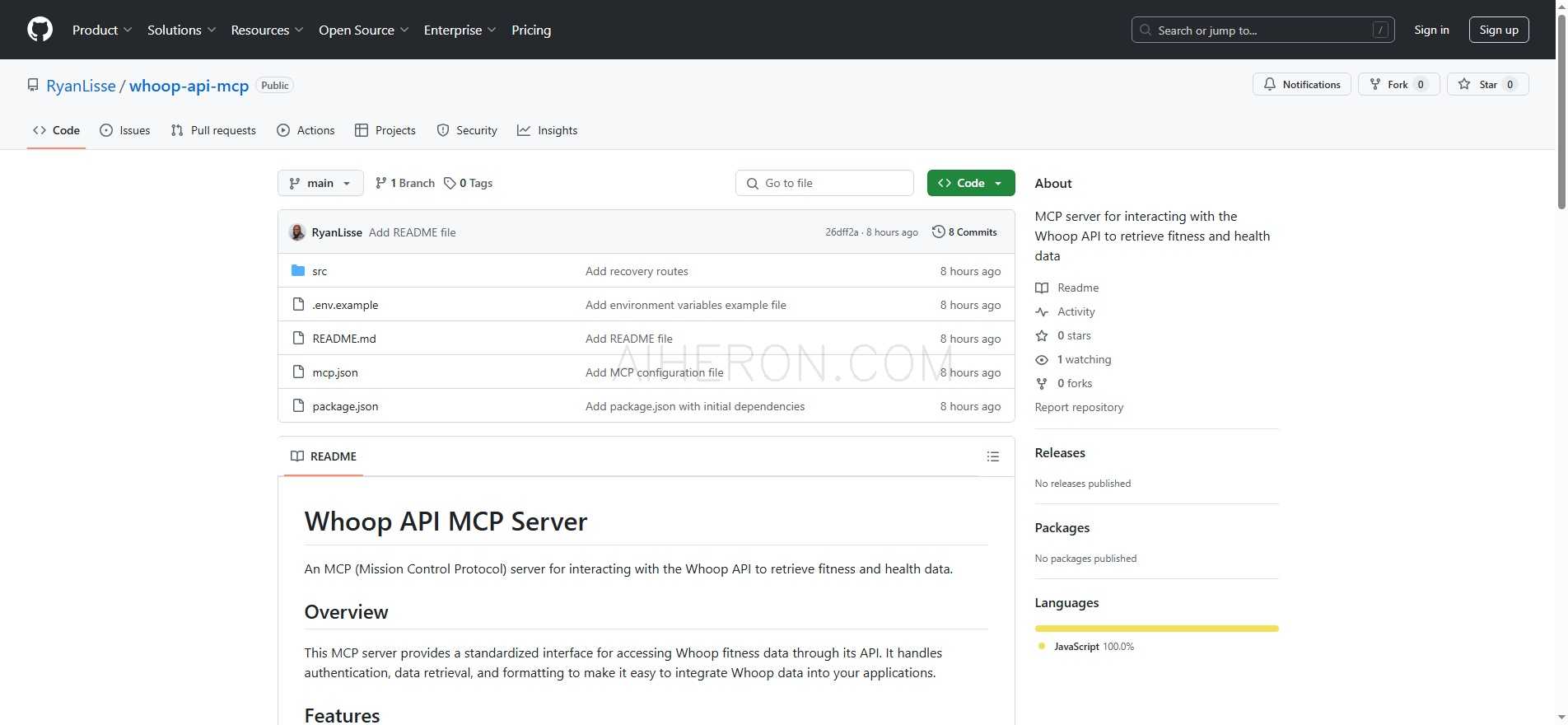This screenshot has width=1568, height=725.
Task: Open the RyanLisse owner link
Action: tap(81, 86)
